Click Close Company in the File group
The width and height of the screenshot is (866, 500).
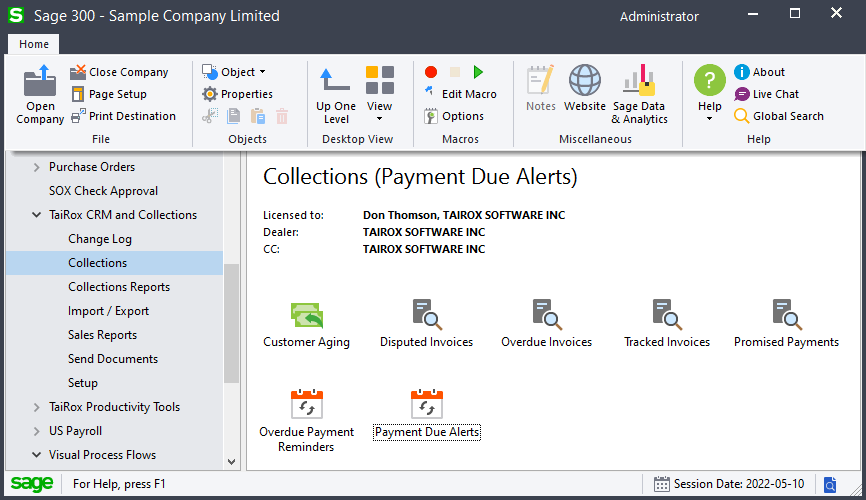click(x=119, y=72)
